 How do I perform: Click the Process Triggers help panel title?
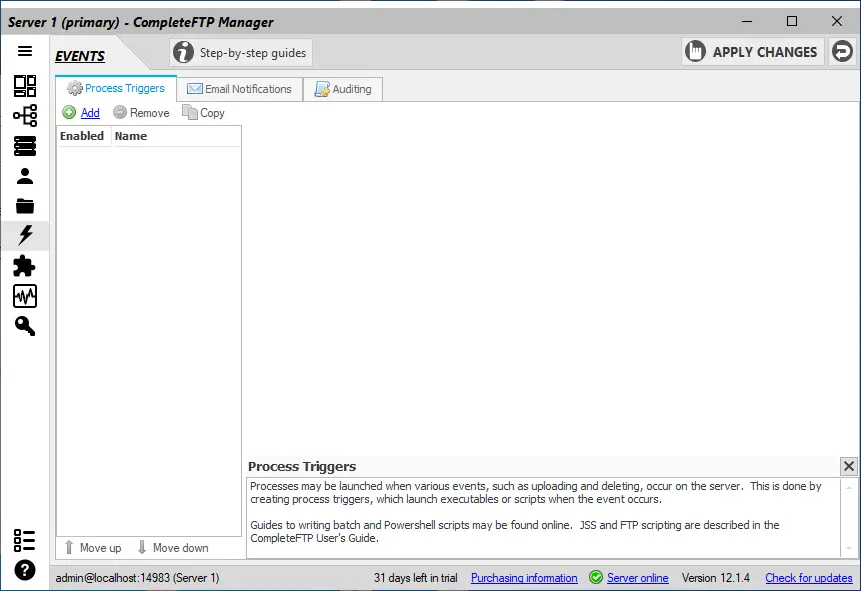click(x=302, y=466)
